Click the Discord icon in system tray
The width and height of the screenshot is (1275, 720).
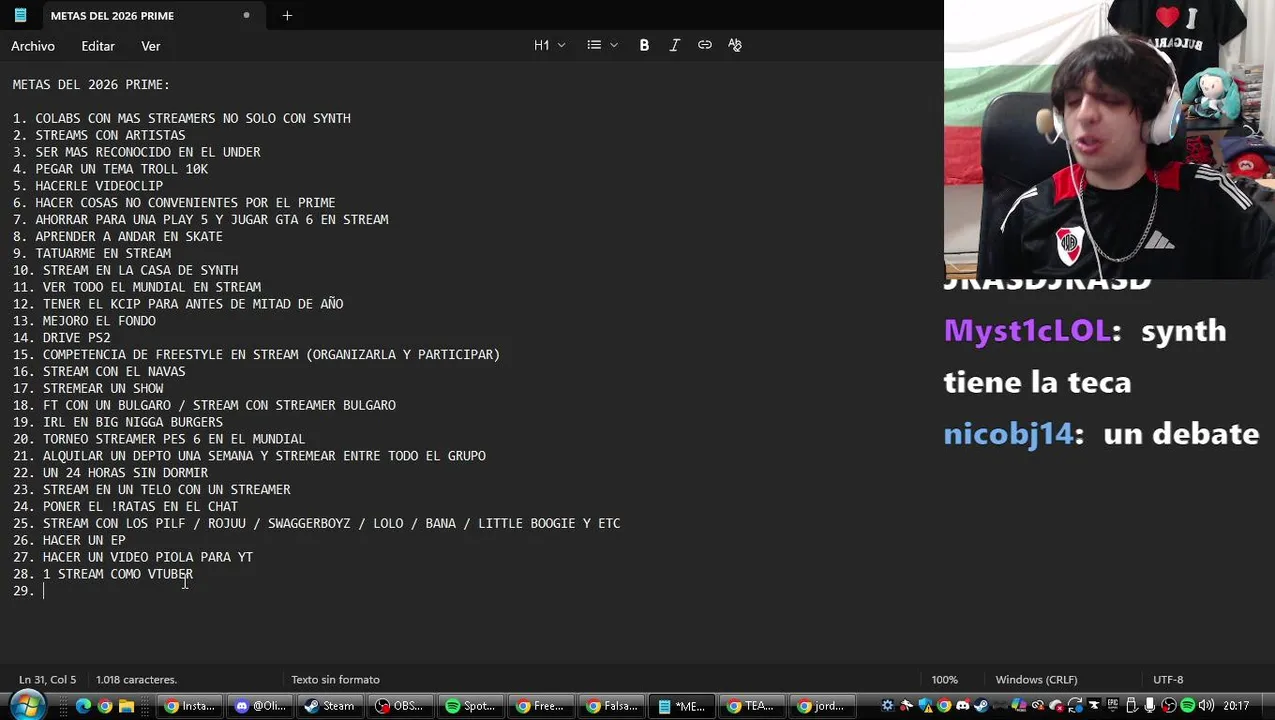click(x=963, y=705)
